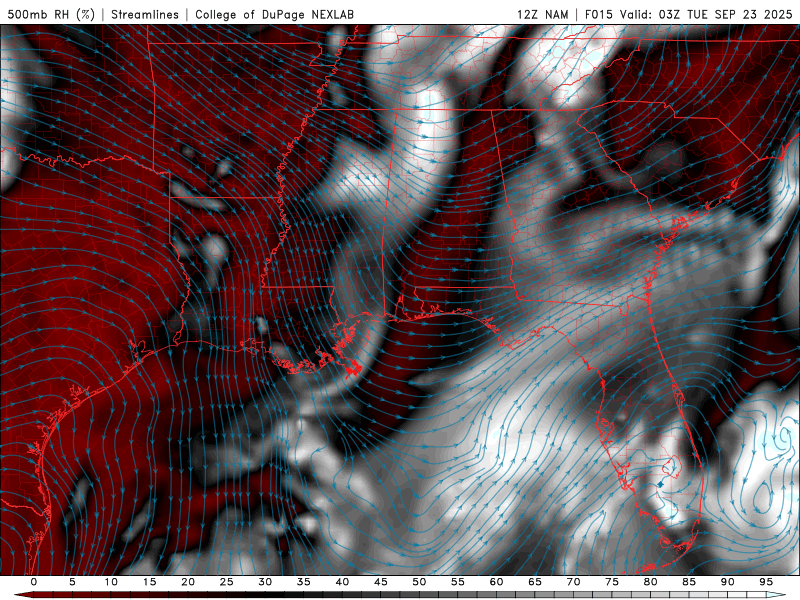Viewport: 800px width, 600px height.
Task: Click the "85" color scale label
Action: [689, 582]
